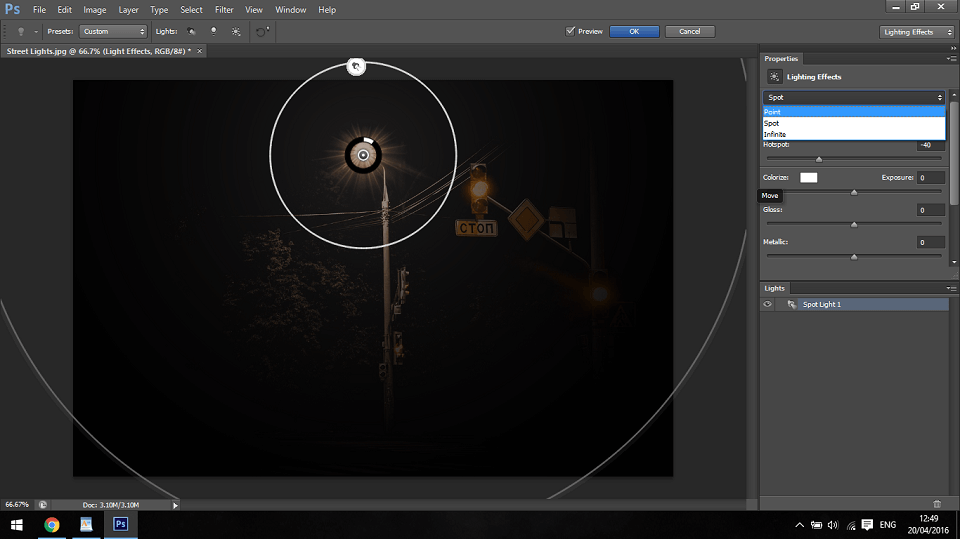Open the Filter menu

[224, 9]
